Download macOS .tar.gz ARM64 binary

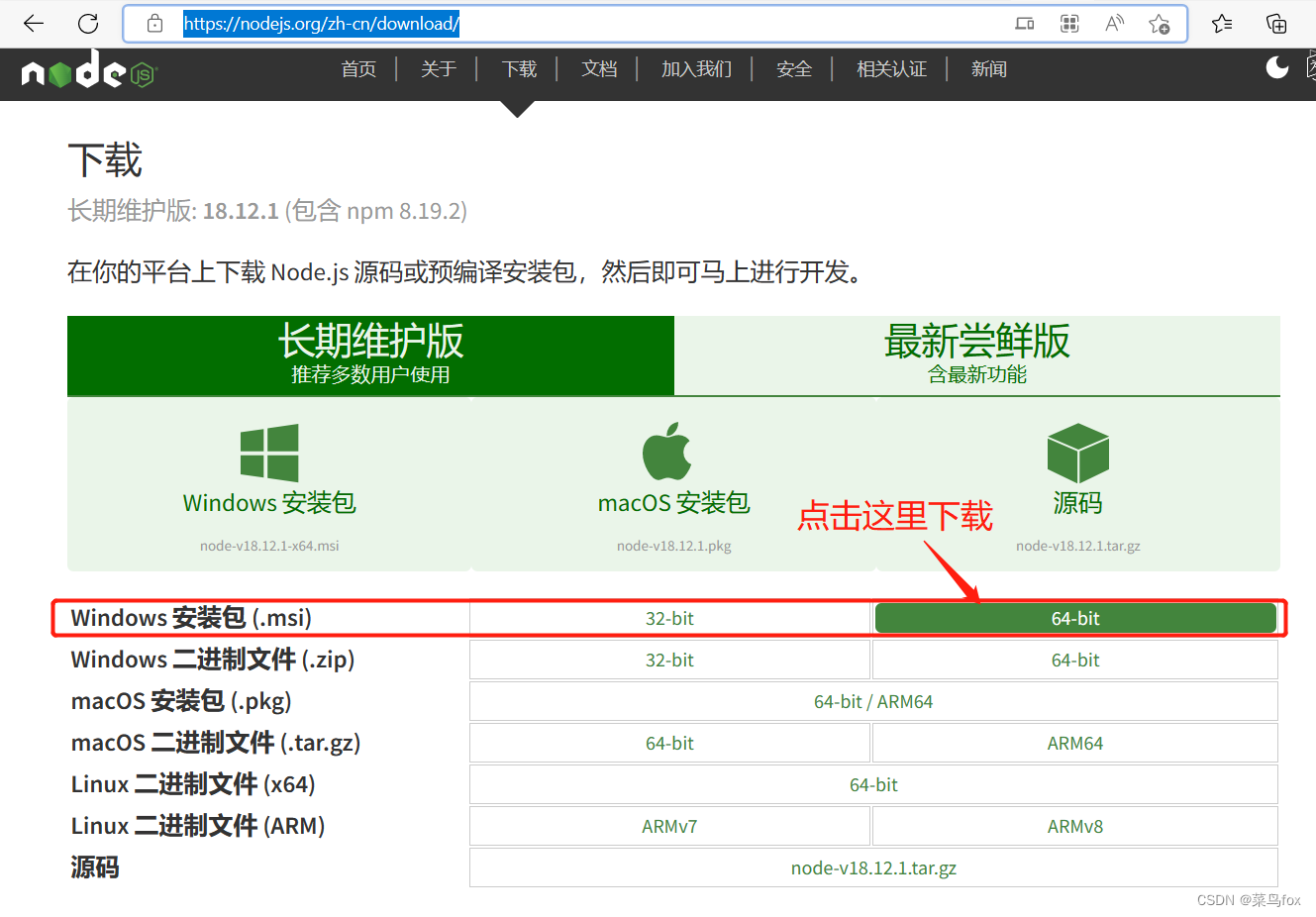tap(1075, 743)
